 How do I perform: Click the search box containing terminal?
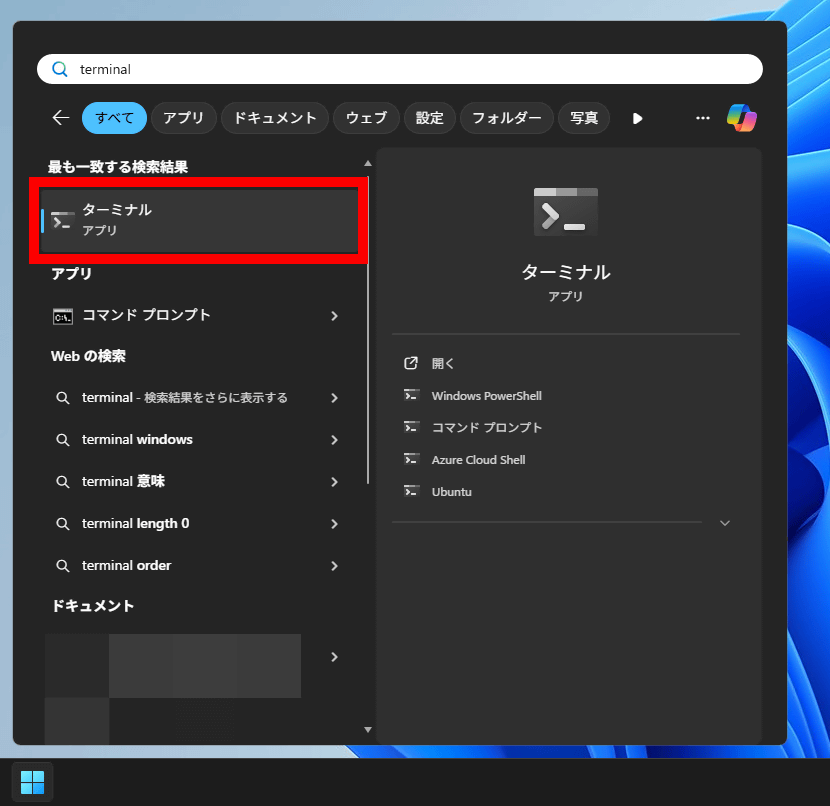coord(400,70)
